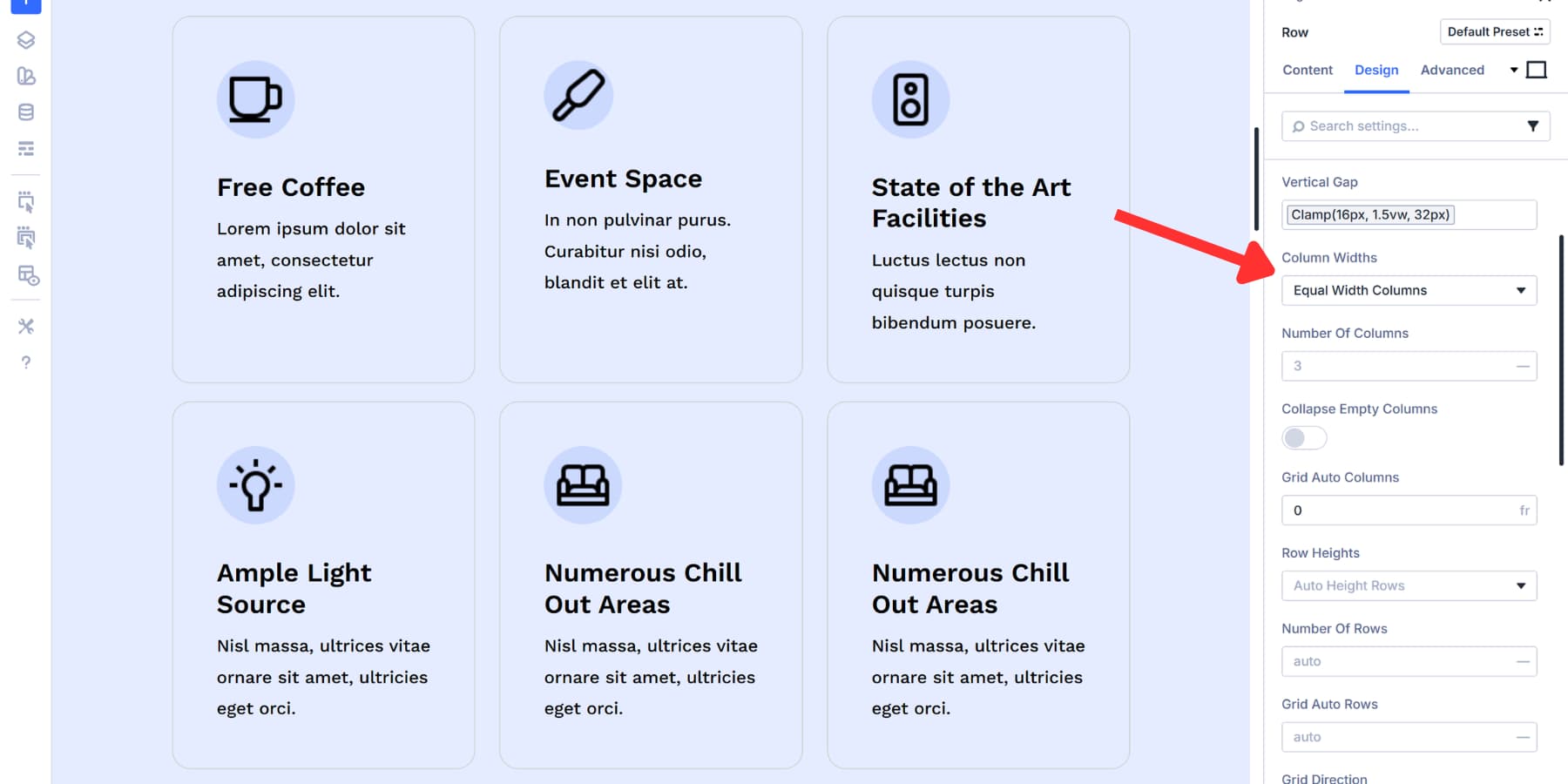Open the tools wrench icon
The height and width of the screenshot is (784, 1568).
25,327
